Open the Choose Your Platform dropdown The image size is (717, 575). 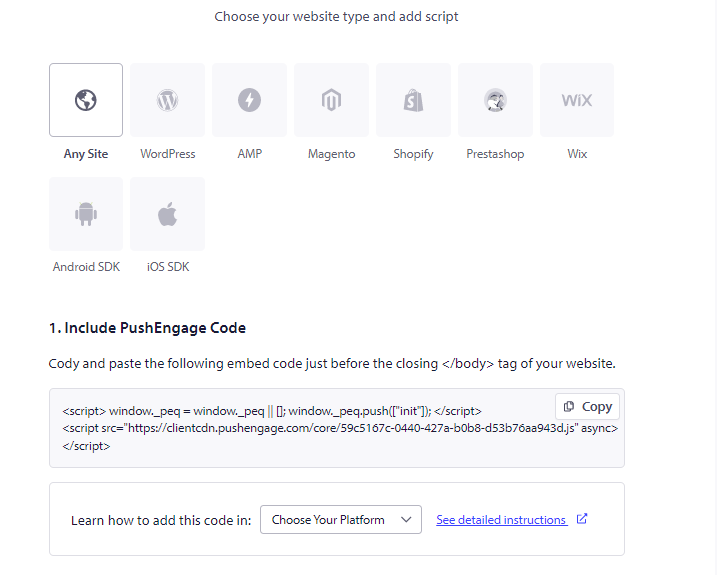pyautogui.click(x=341, y=520)
